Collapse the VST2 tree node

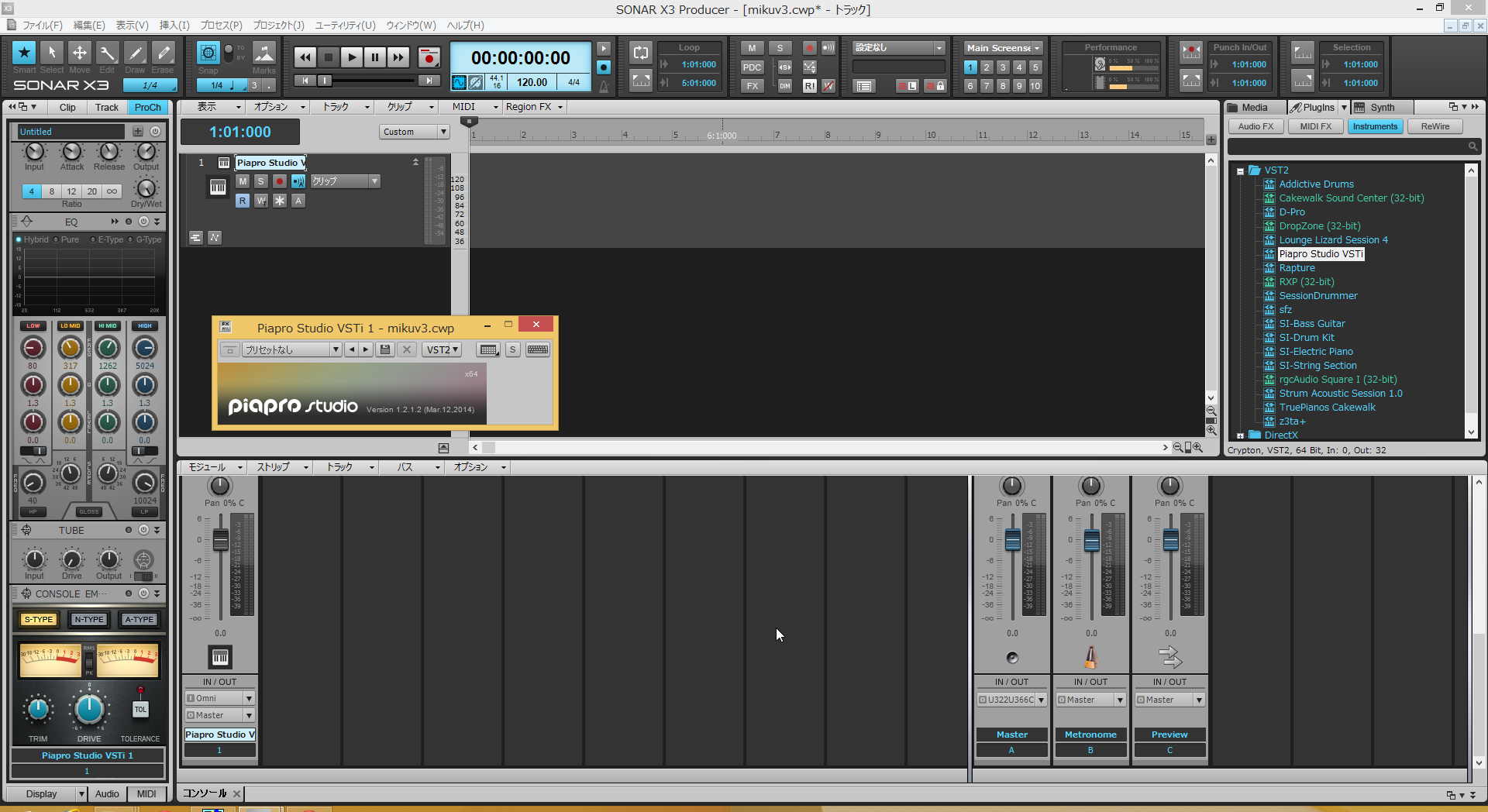tap(1240, 171)
